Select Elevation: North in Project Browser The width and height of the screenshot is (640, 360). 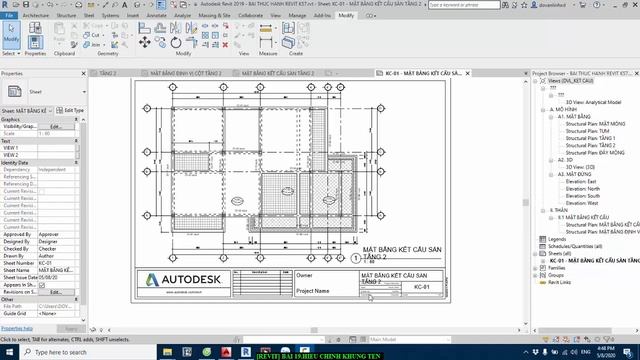(x=583, y=189)
